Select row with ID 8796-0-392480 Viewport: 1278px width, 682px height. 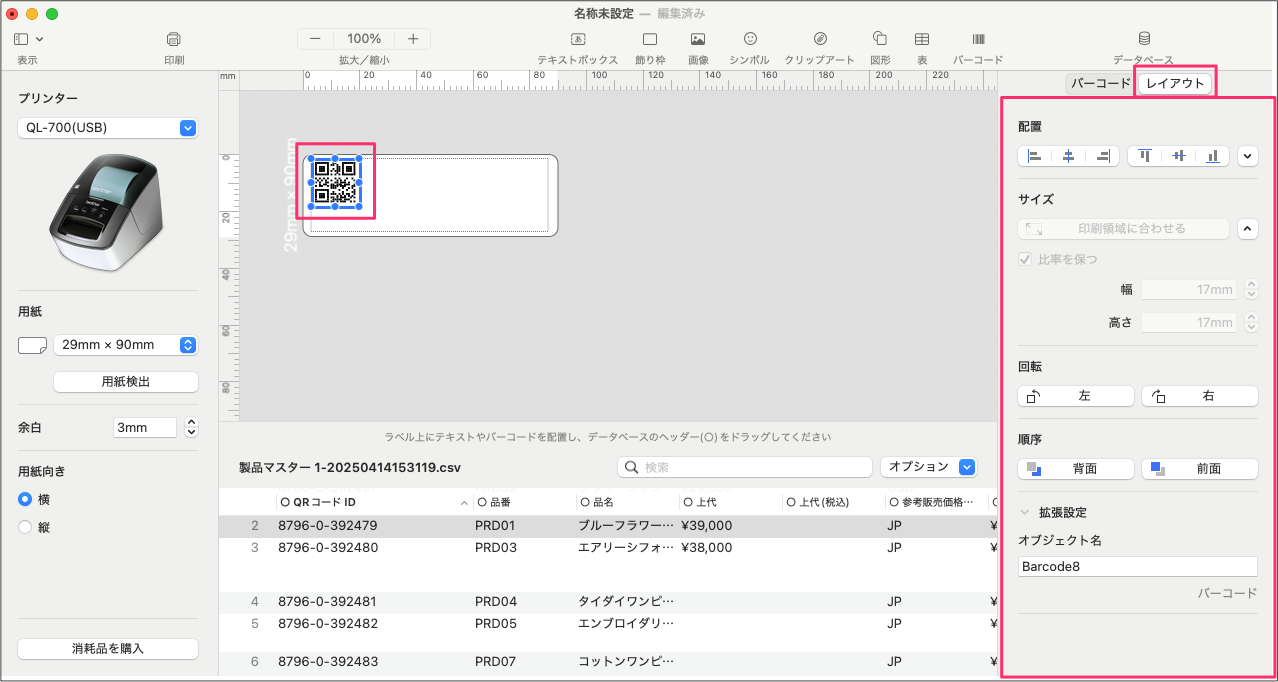coord(608,547)
